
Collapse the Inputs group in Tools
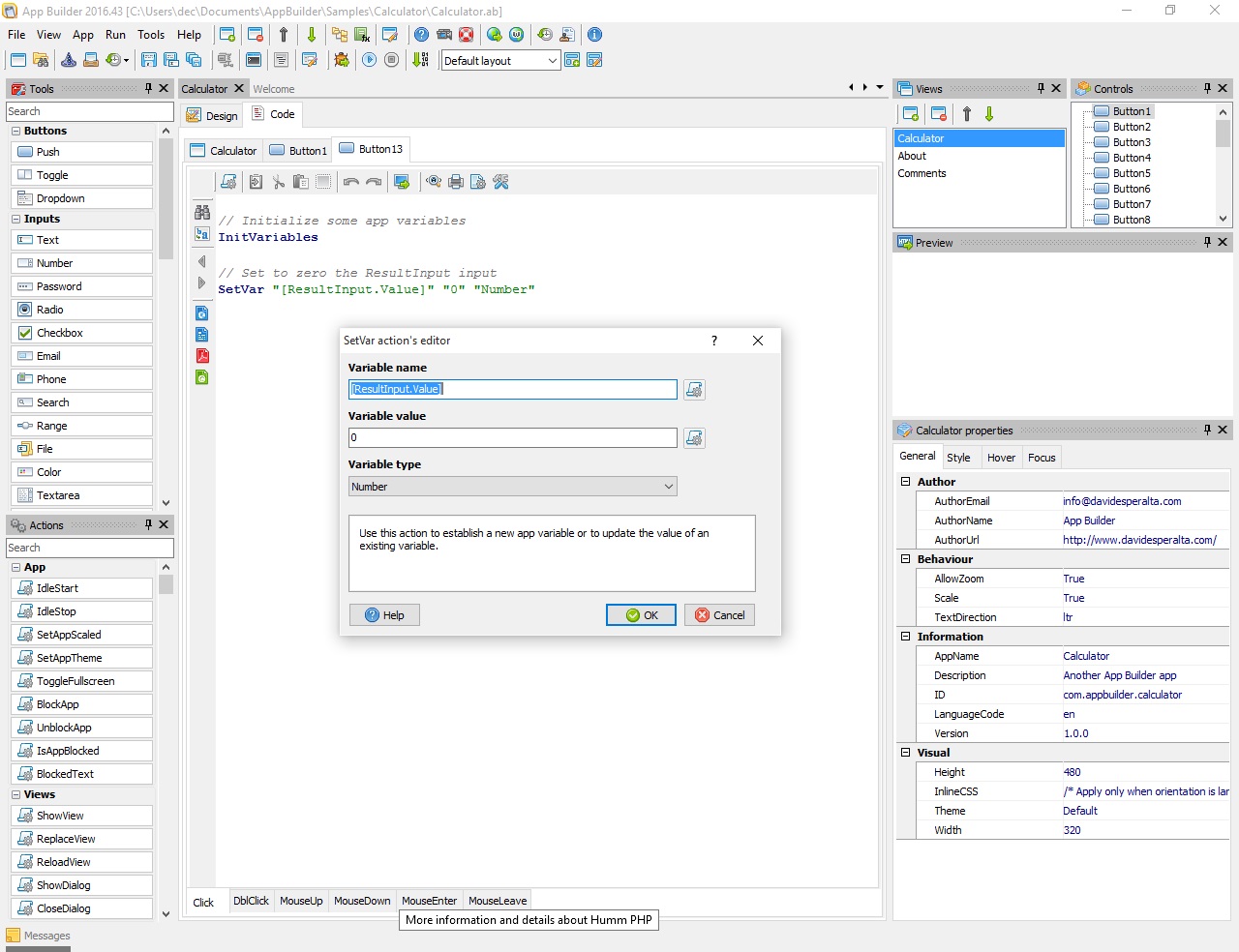[x=15, y=219]
